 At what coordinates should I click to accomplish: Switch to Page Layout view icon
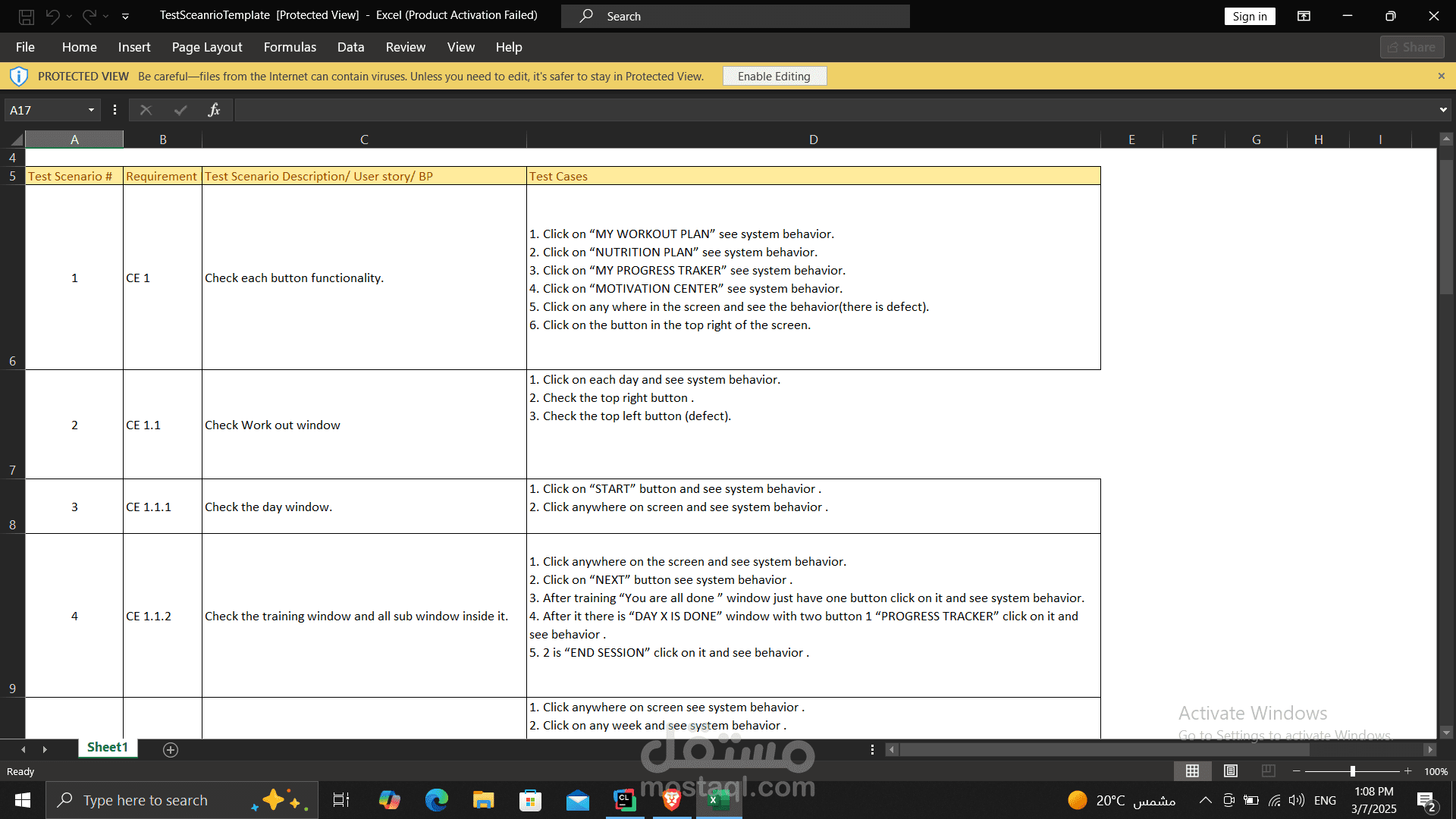pos(1231,771)
